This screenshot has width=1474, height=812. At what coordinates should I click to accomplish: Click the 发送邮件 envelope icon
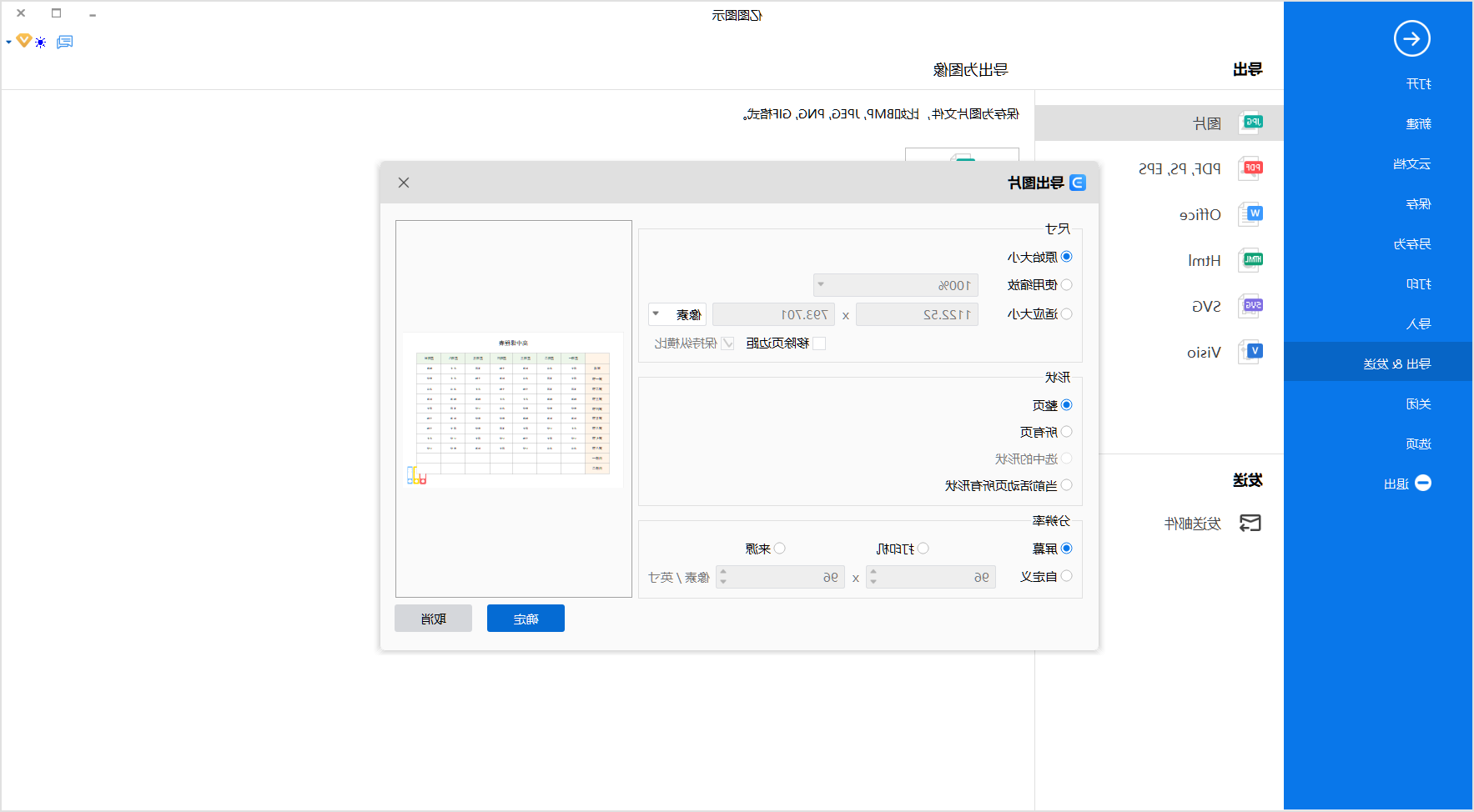tap(1250, 523)
